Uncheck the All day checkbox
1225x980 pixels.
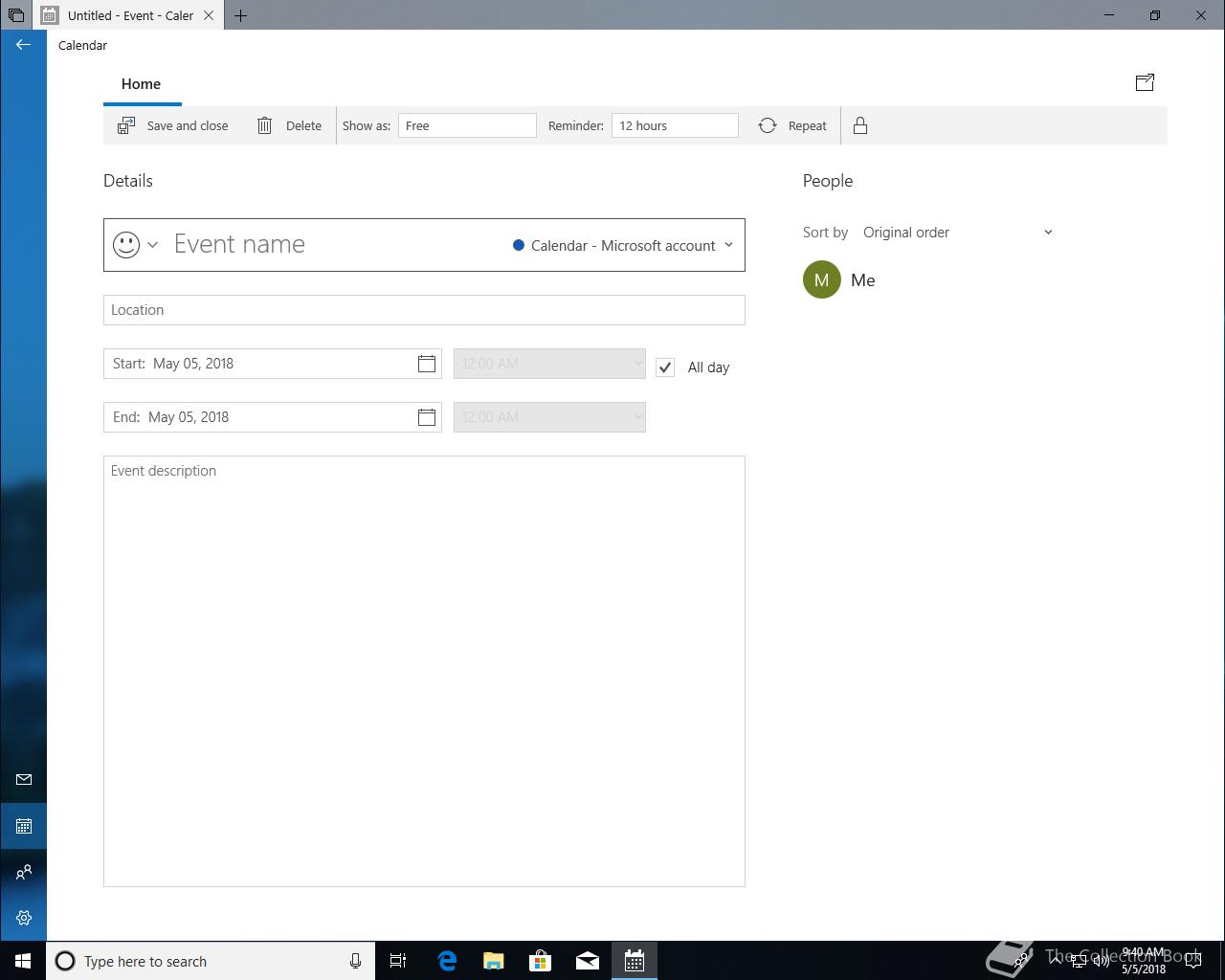pos(665,367)
